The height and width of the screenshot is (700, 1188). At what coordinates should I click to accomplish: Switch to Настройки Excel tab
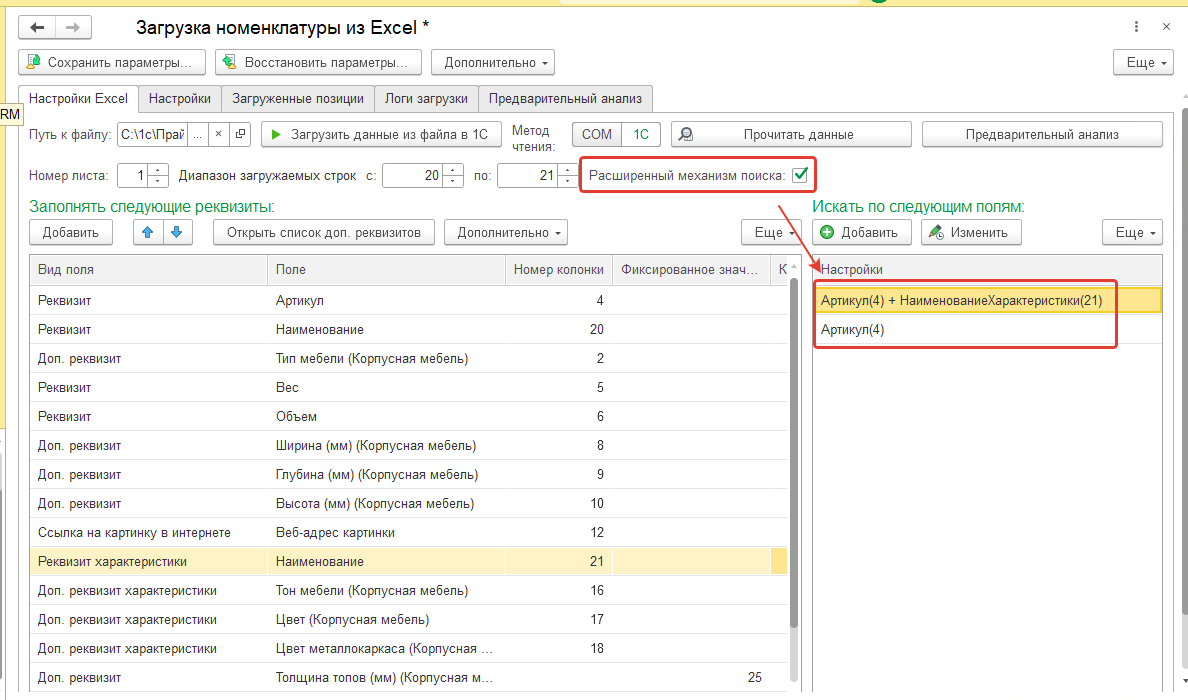point(78,98)
